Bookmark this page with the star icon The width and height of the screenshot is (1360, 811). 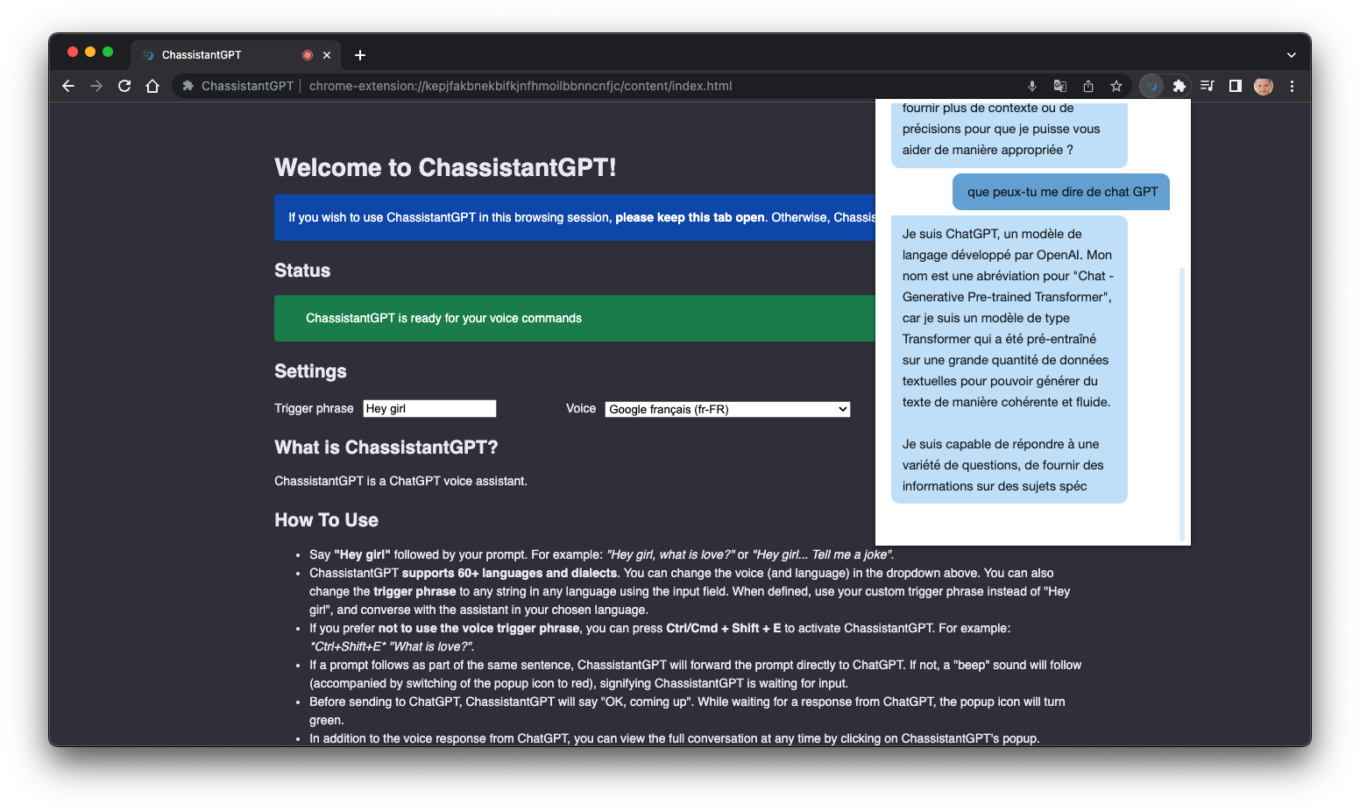pos(1116,86)
